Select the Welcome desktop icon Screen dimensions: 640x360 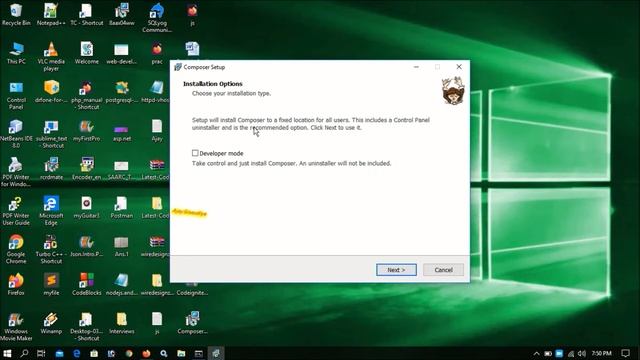(x=87, y=53)
